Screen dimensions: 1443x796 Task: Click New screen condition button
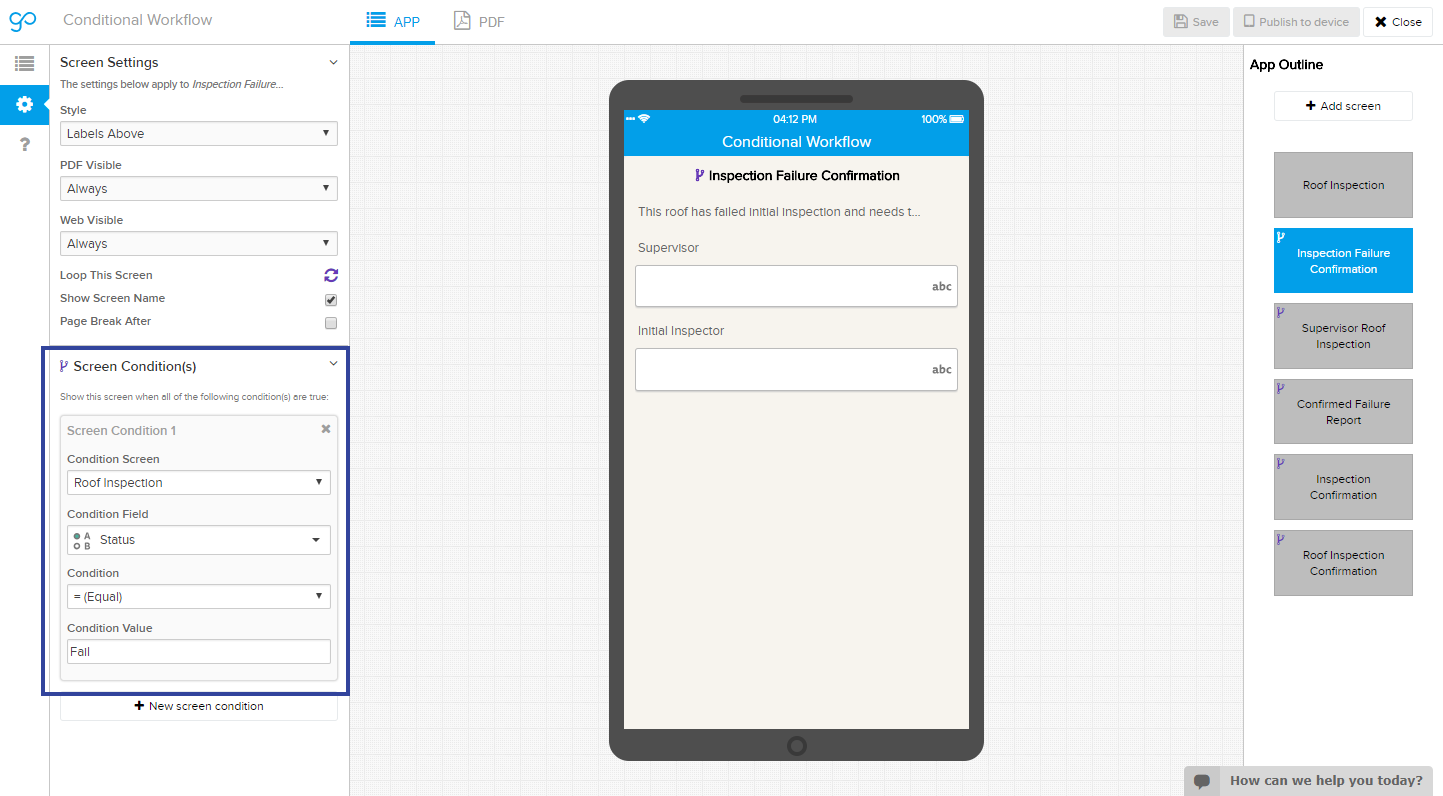pos(198,706)
